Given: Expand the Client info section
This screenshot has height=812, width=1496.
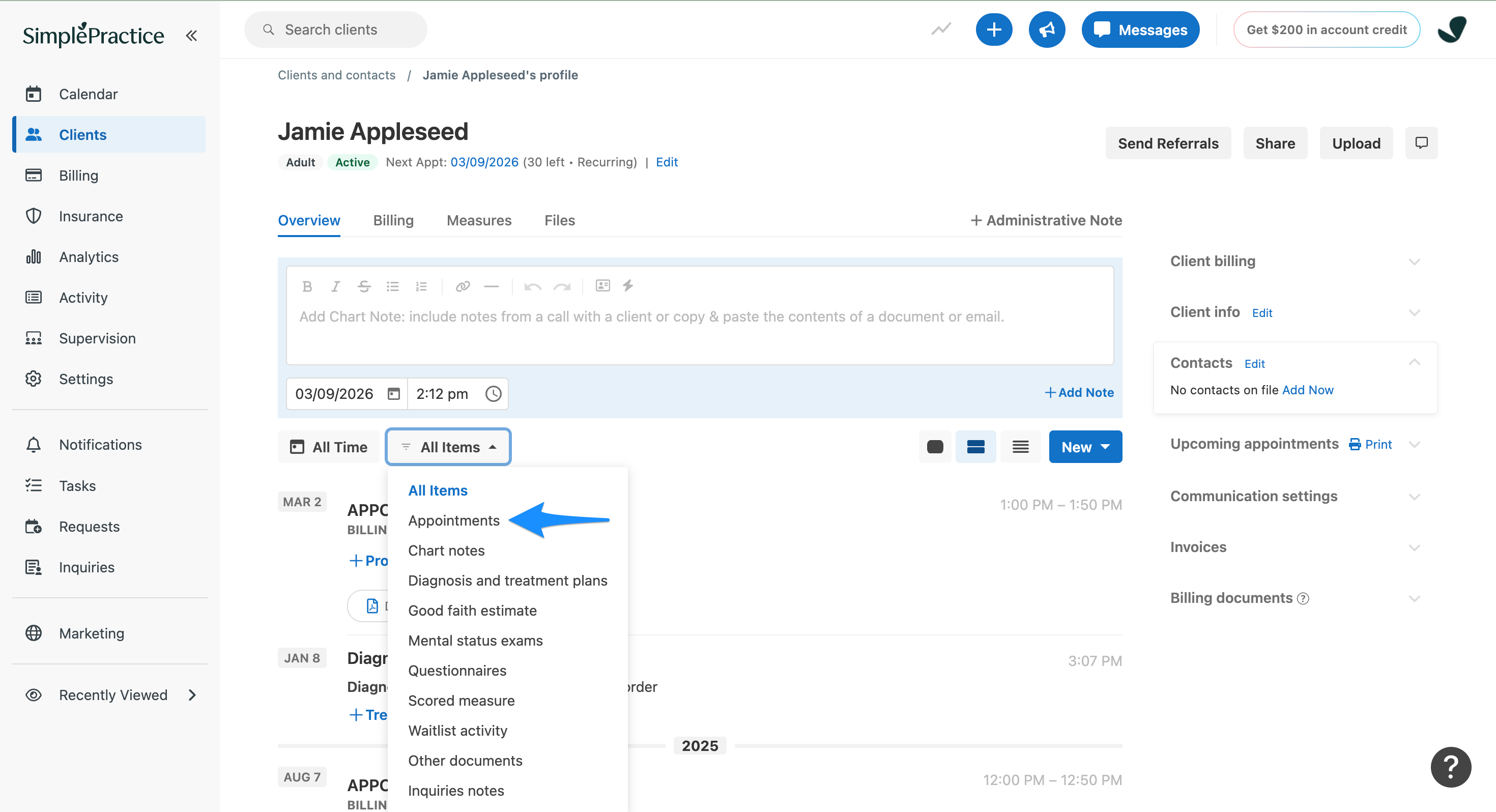Looking at the screenshot, I should pyautogui.click(x=1414, y=312).
